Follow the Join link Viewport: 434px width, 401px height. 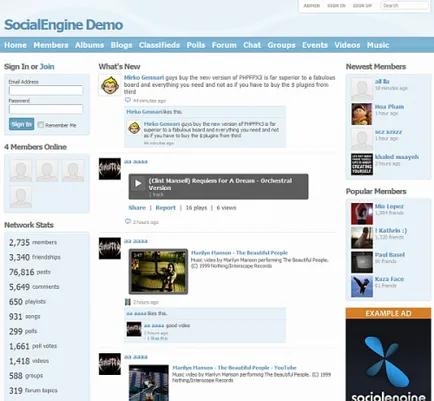point(47,67)
